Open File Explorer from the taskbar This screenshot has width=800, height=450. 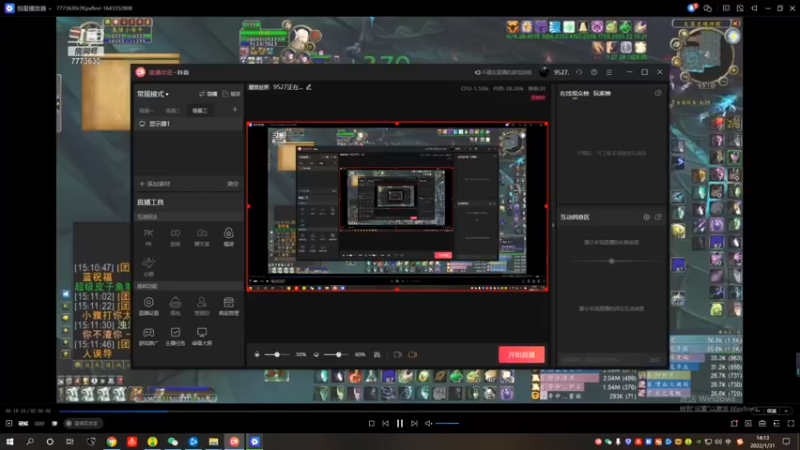click(214, 441)
